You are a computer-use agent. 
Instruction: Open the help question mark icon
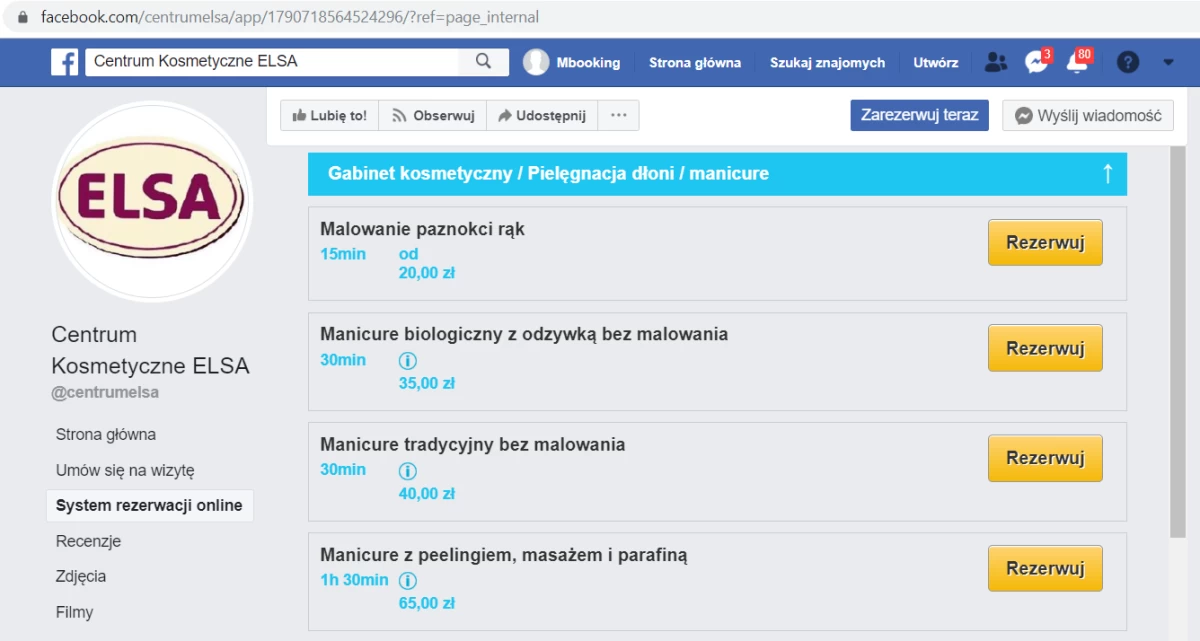pyautogui.click(x=1128, y=62)
